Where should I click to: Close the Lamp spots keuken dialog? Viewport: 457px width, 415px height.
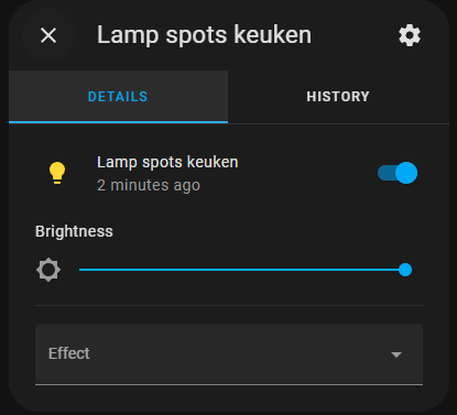[48, 35]
